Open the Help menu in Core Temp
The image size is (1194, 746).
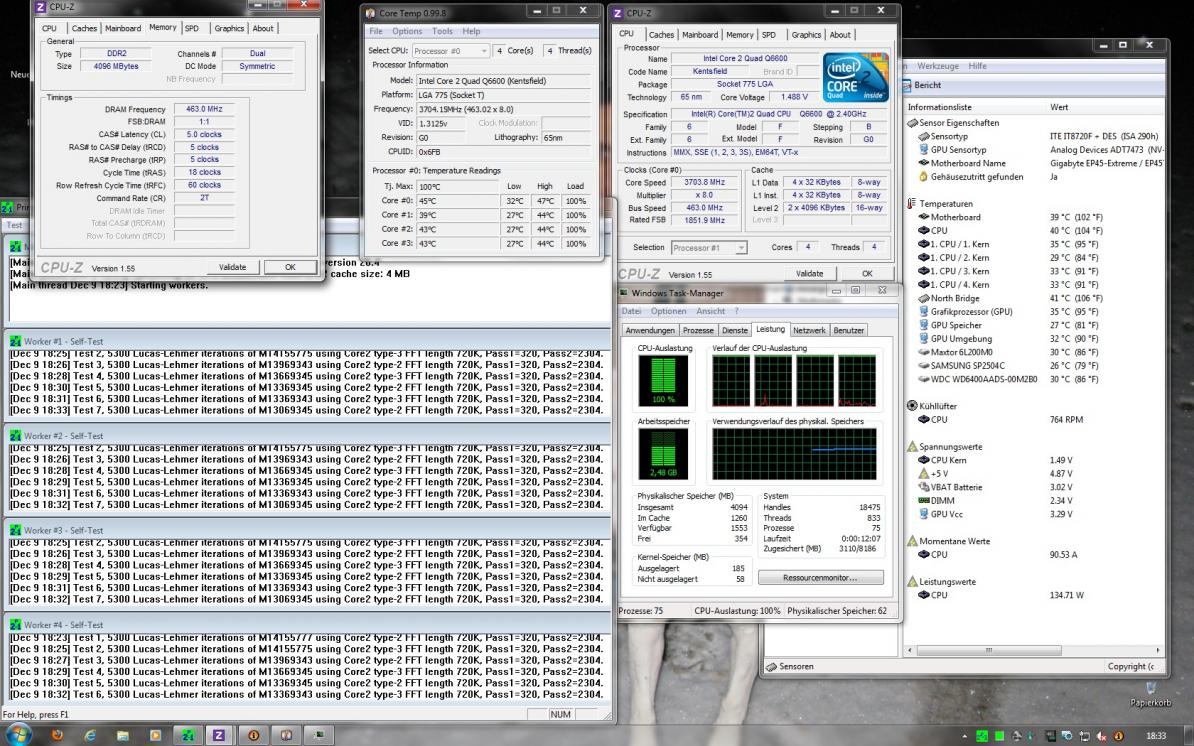click(x=471, y=31)
